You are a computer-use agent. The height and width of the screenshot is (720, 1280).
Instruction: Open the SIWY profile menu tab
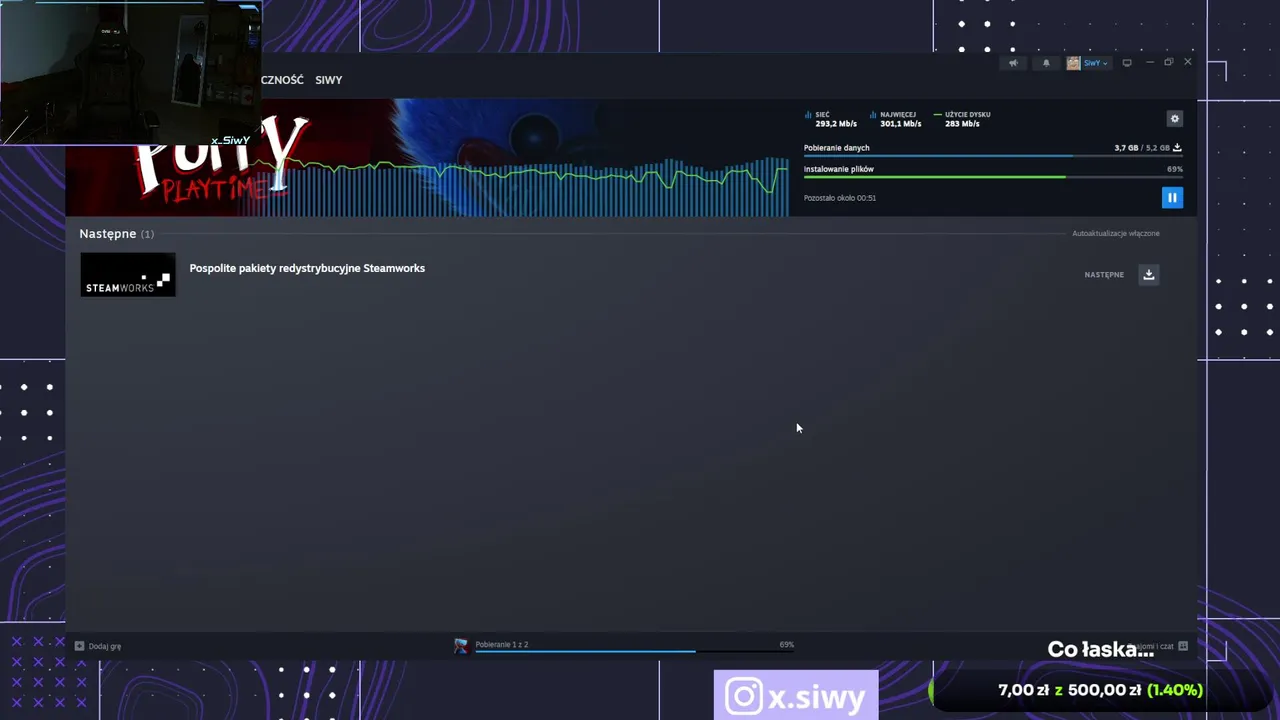tap(329, 80)
